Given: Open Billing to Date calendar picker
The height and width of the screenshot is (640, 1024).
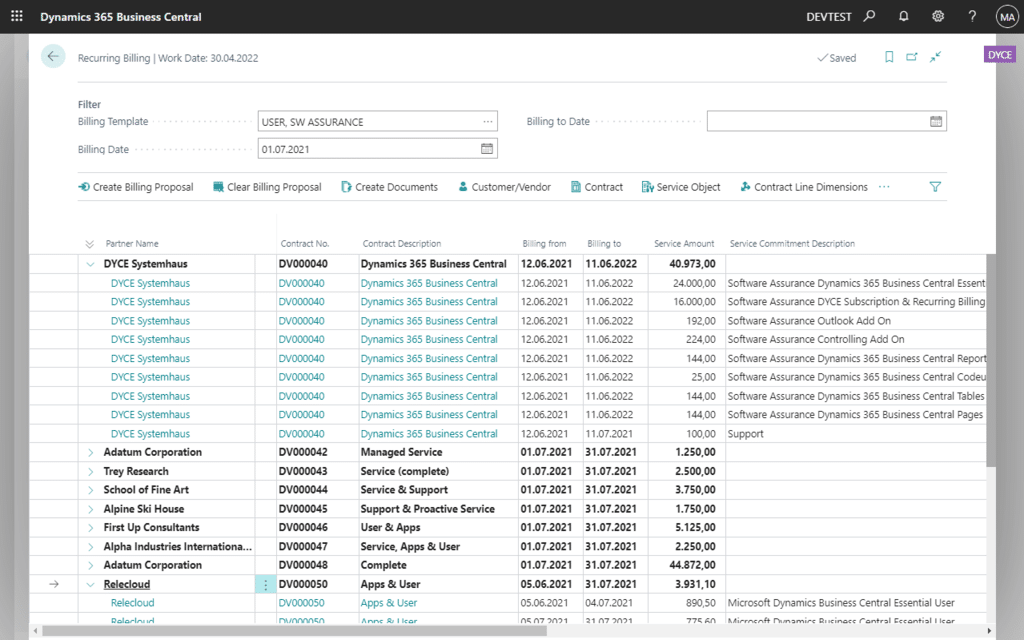Looking at the screenshot, I should [x=936, y=121].
